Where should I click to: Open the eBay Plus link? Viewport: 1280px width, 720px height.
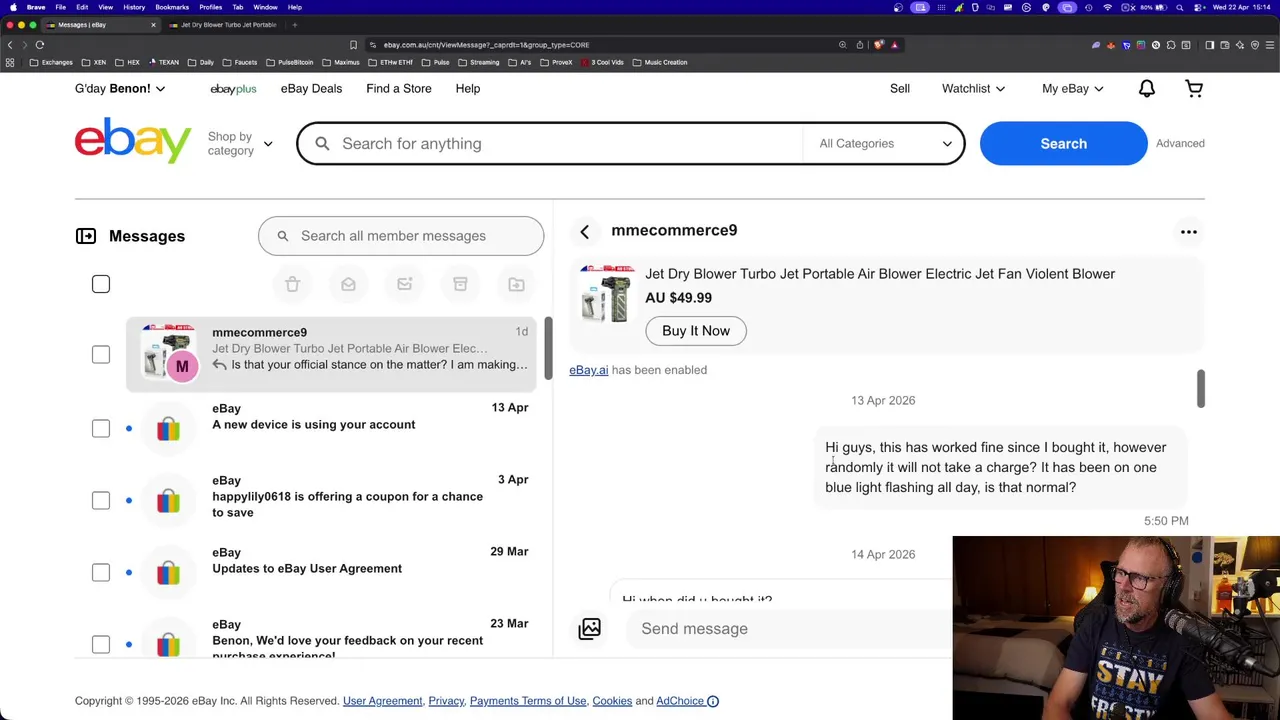(233, 89)
